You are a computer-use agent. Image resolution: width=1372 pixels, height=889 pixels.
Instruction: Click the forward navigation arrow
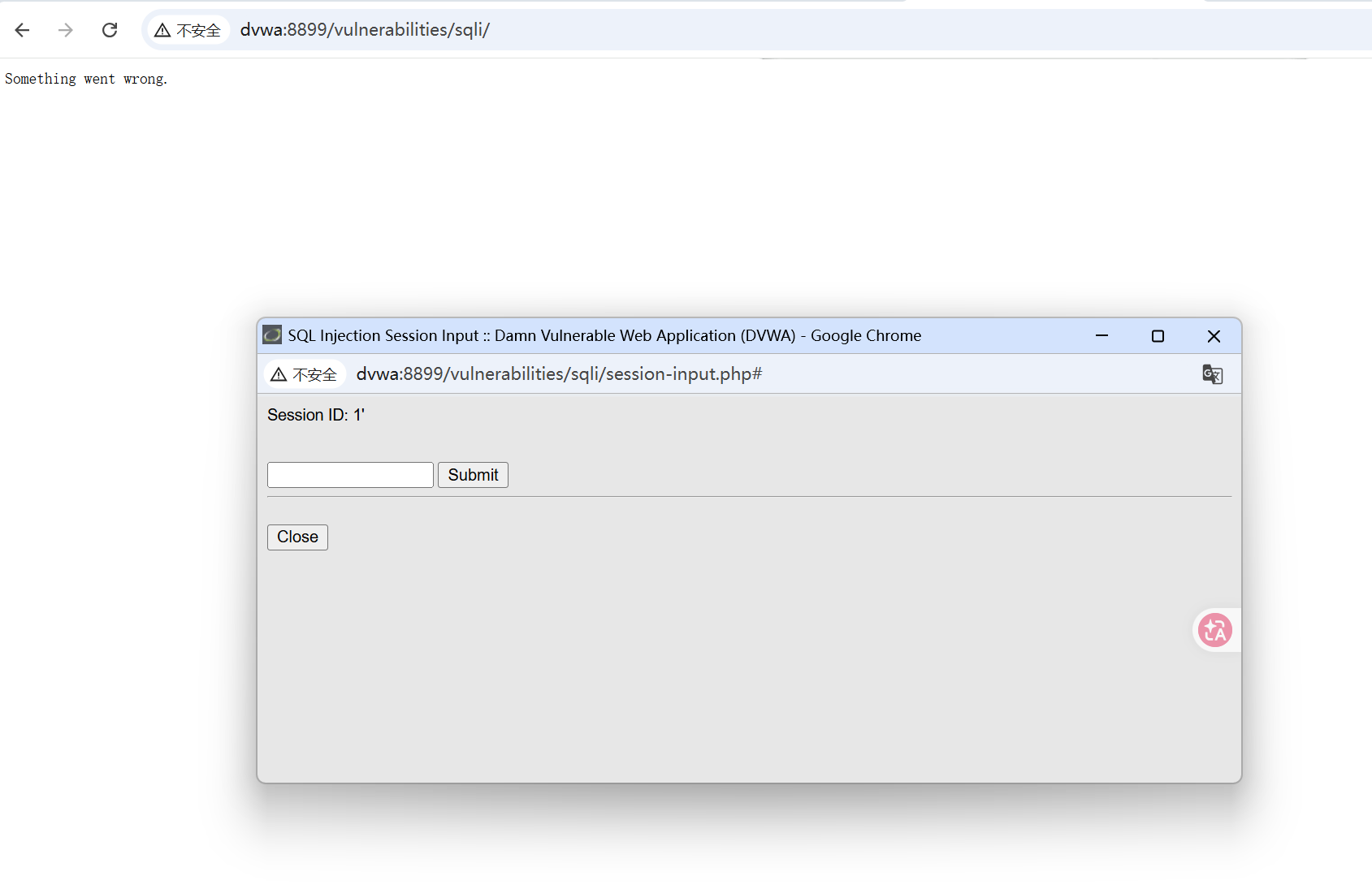[66, 30]
